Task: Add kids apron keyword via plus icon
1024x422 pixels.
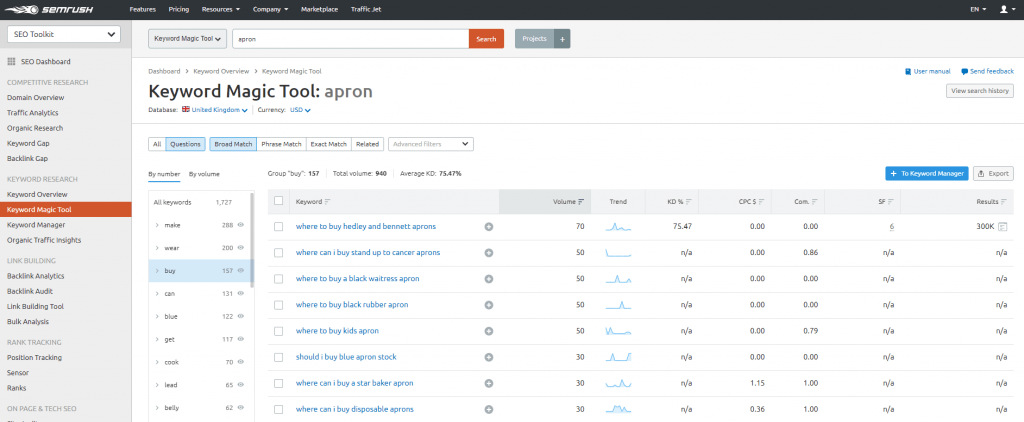Action: pyautogui.click(x=488, y=331)
